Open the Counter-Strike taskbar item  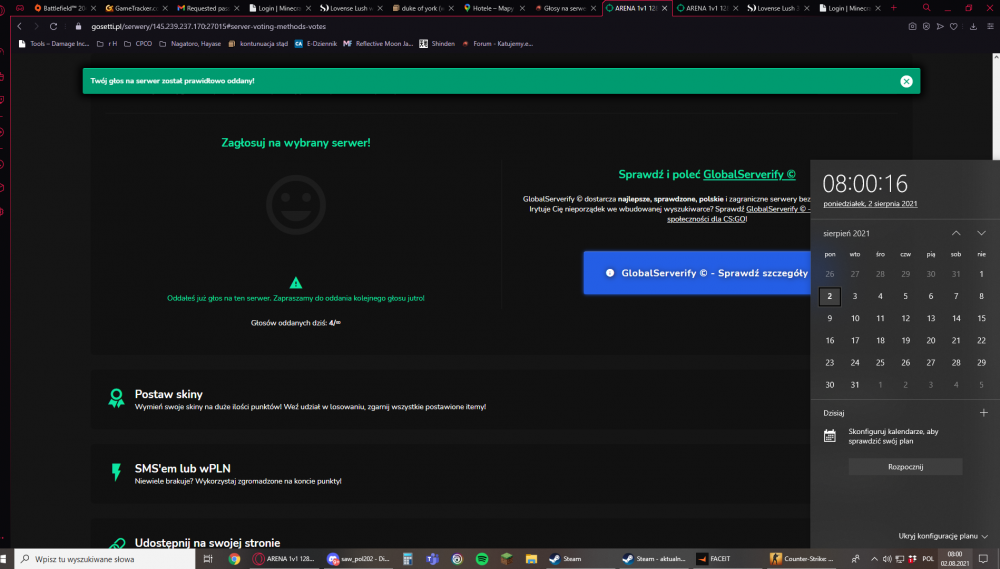[802, 559]
